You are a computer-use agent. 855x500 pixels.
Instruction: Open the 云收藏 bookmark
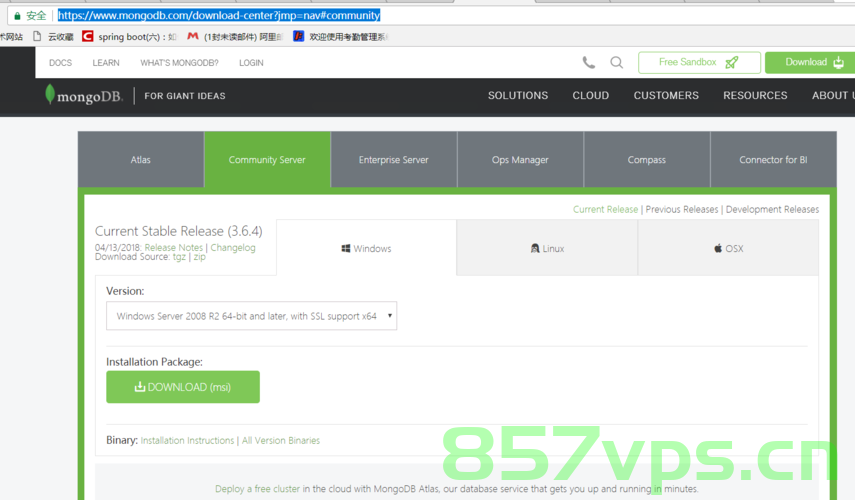coord(53,37)
